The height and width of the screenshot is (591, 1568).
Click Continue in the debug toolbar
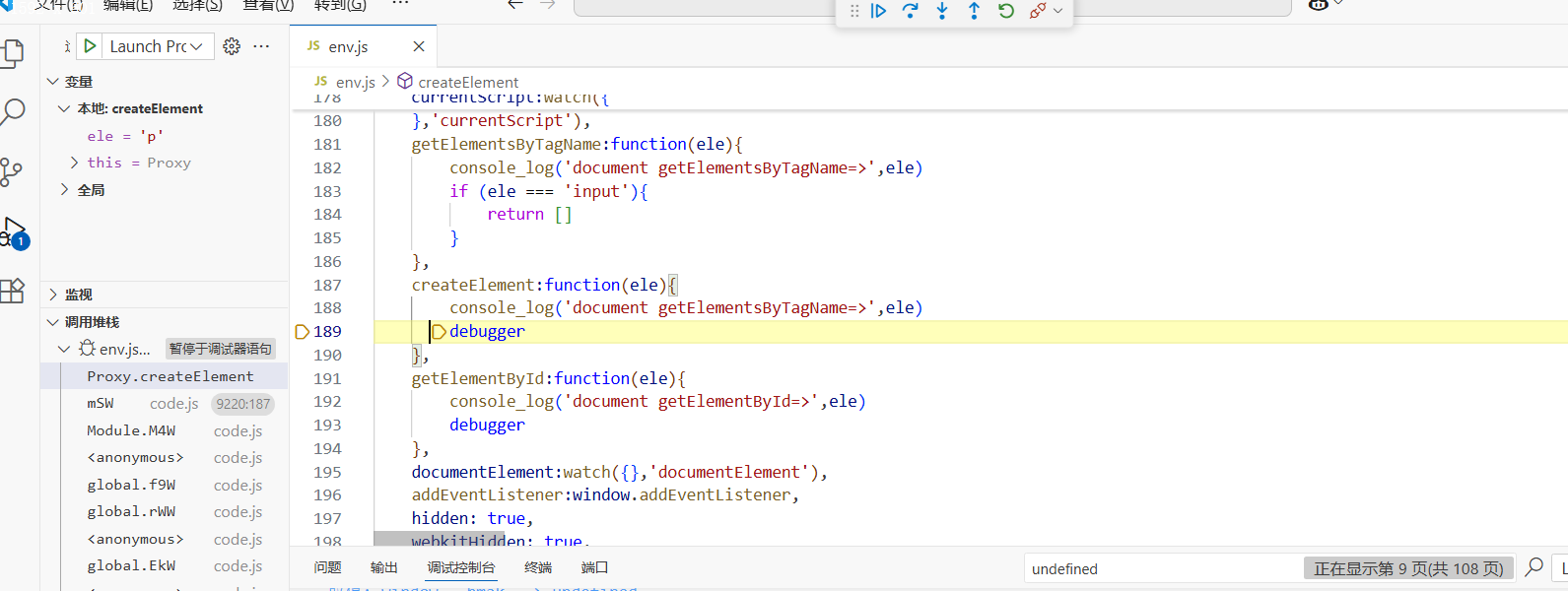click(878, 11)
